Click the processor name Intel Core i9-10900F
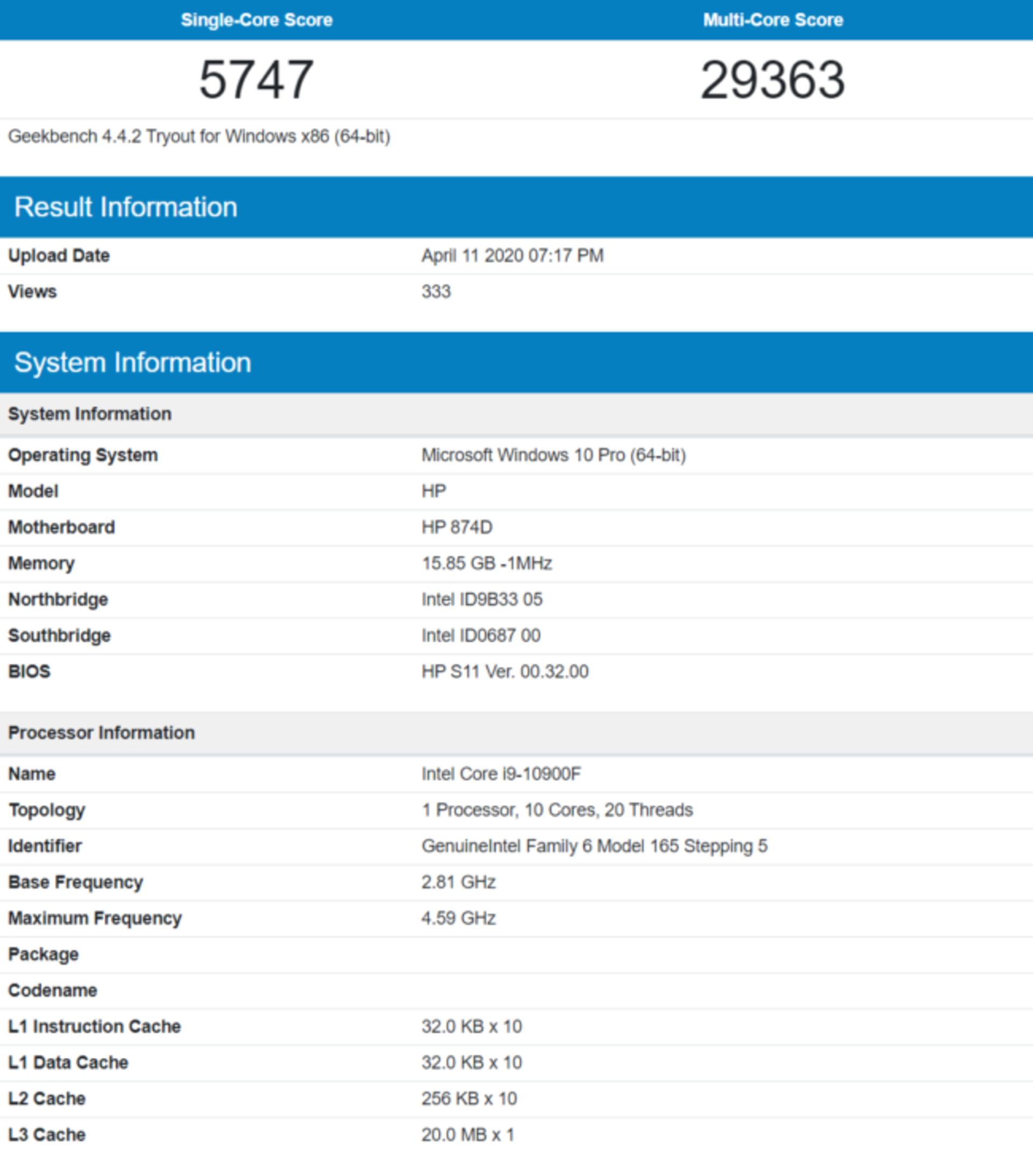 pos(501,774)
